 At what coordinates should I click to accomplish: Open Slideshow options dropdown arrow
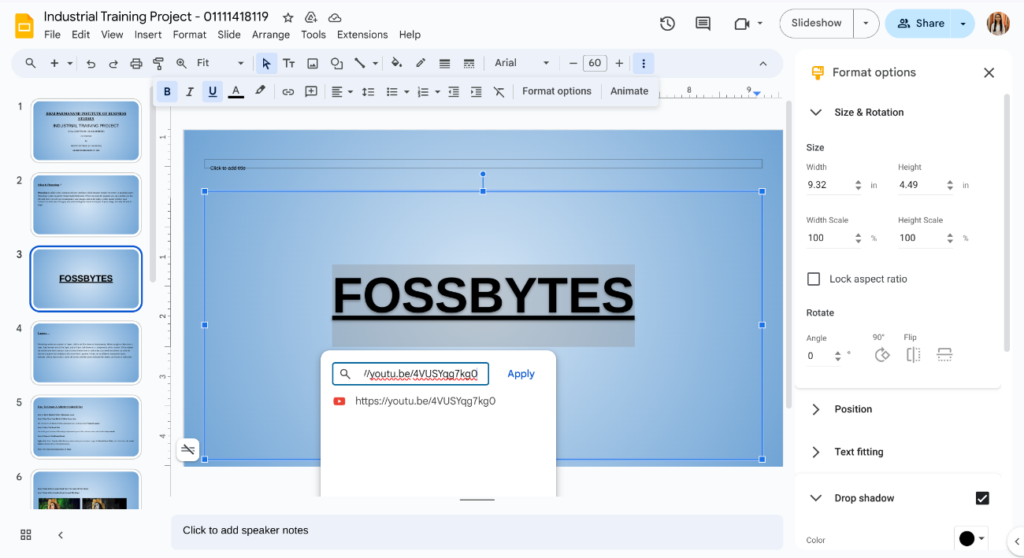866,24
